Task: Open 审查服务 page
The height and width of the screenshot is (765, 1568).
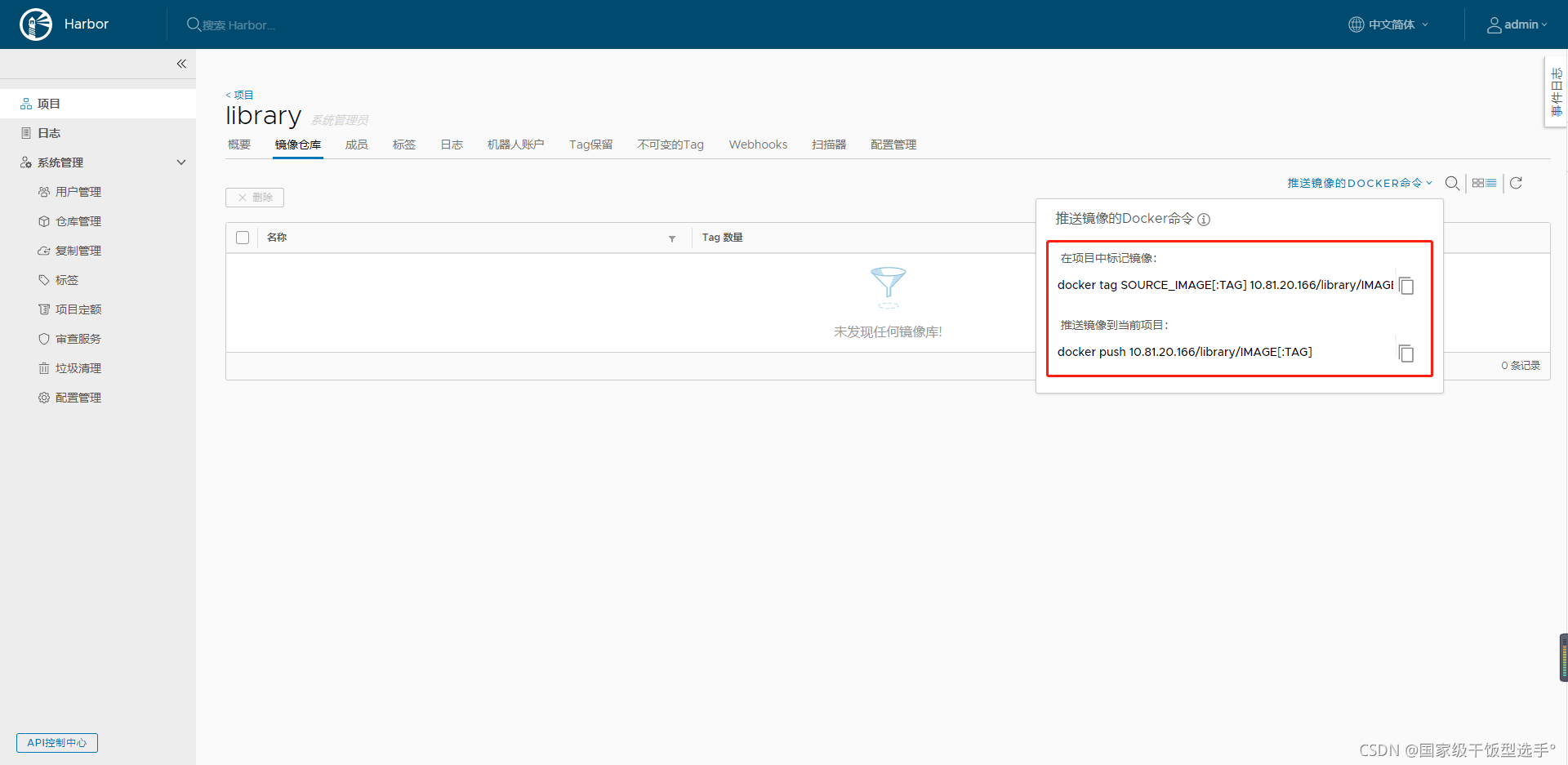Action: [x=78, y=339]
